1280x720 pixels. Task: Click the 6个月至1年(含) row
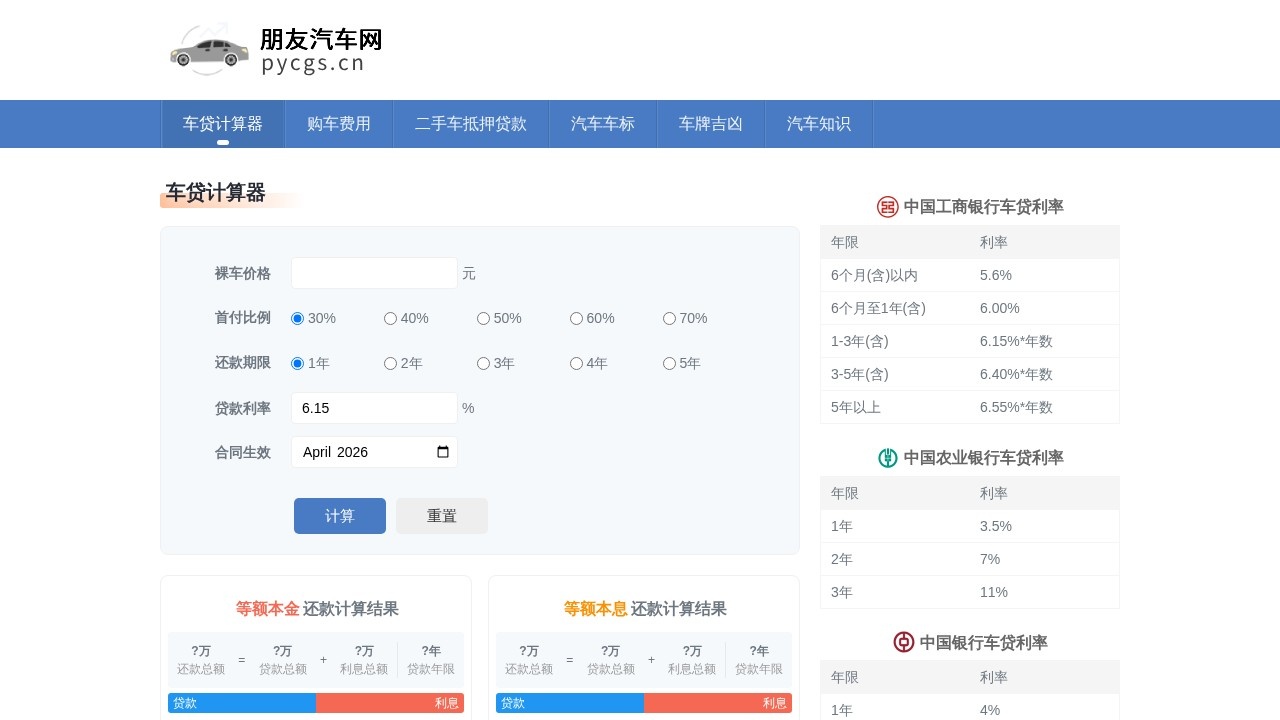[970, 308]
